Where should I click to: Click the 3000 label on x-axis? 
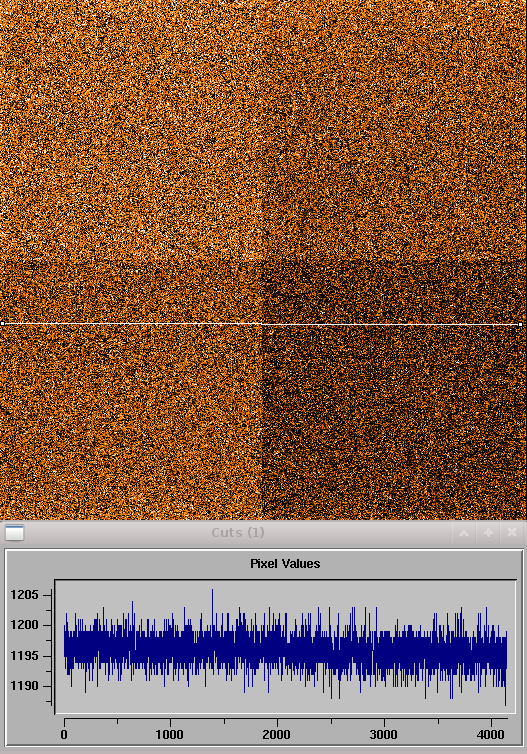pyautogui.click(x=384, y=735)
